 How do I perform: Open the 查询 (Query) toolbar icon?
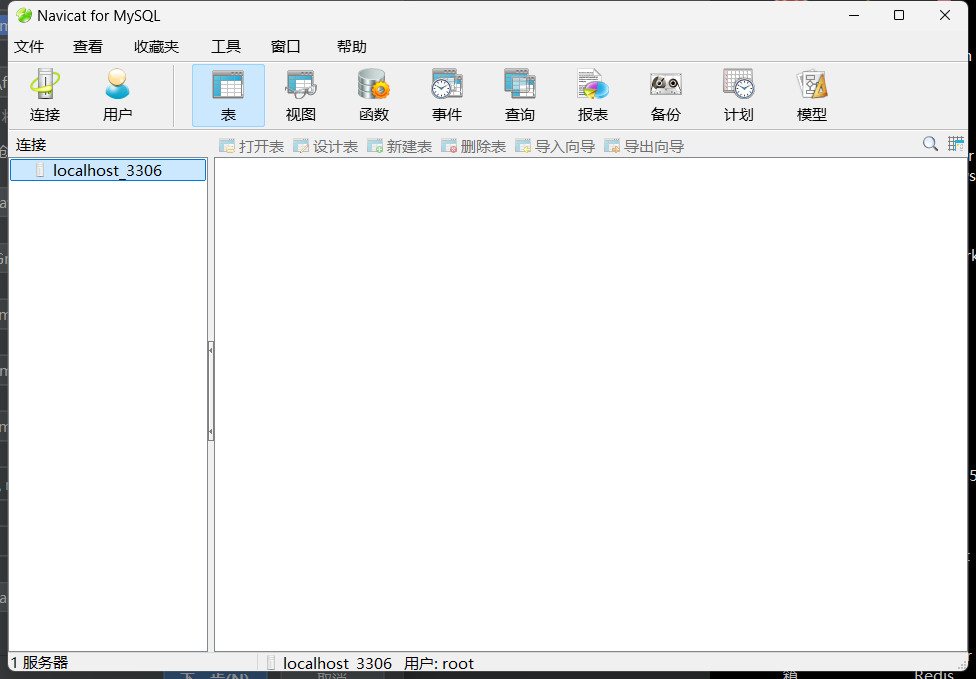520,95
